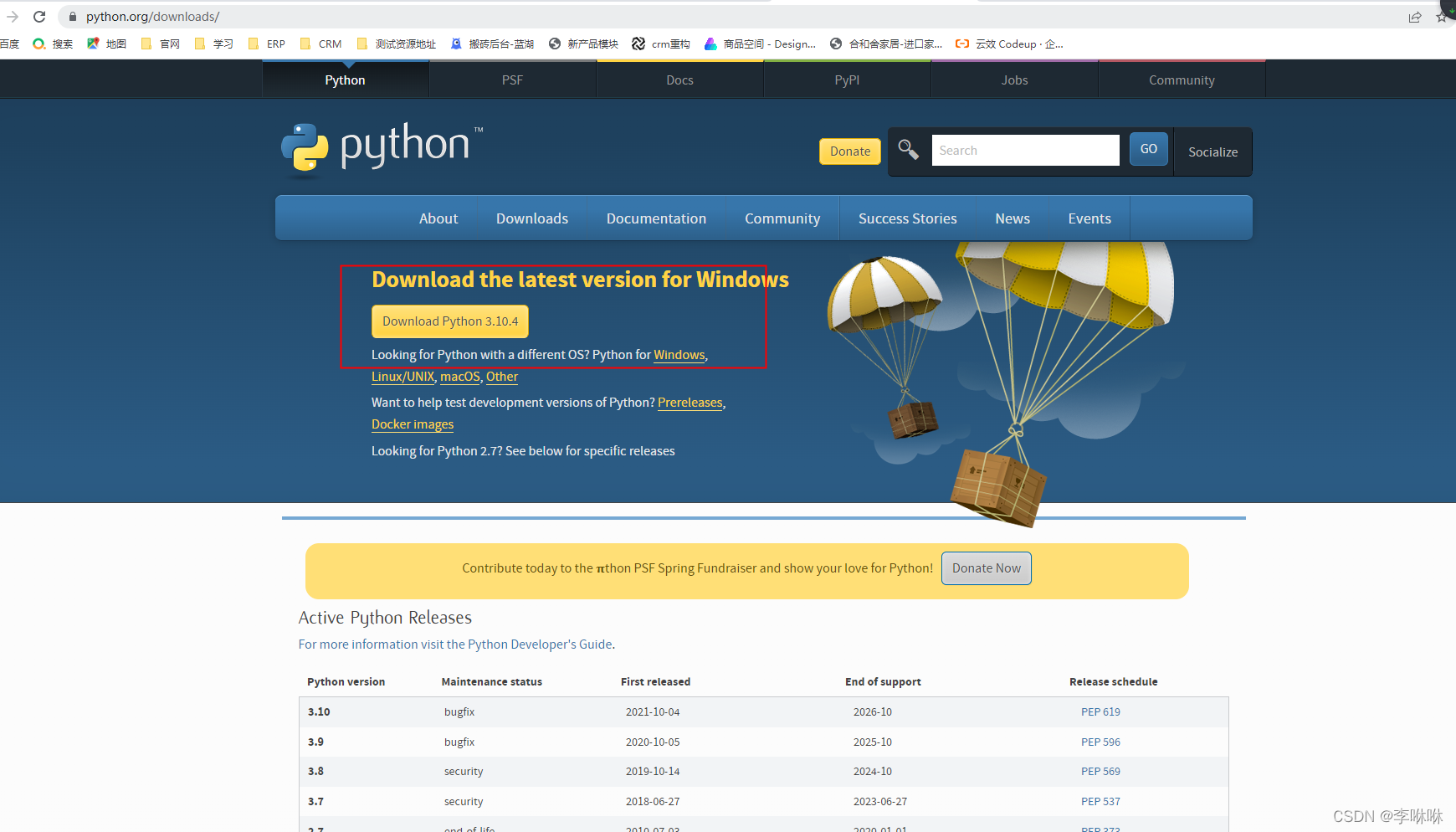Image resolution: width=1456 pixels, height=832 pixels.
Task: Open the PEP 619 release schedule
Action: pos(1100,712)
